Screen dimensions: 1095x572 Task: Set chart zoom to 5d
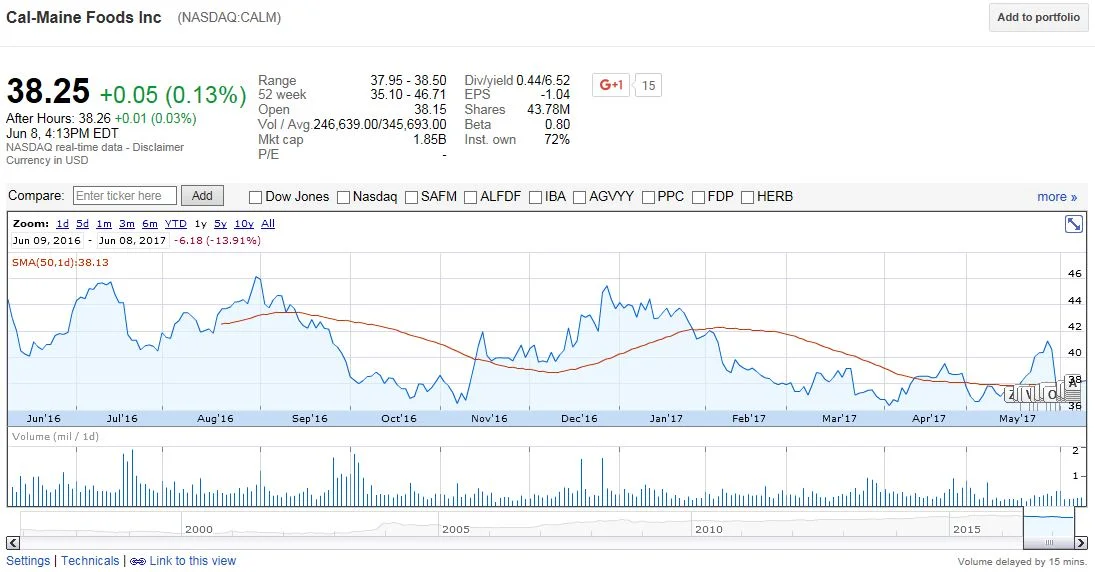tap(82, 224)
